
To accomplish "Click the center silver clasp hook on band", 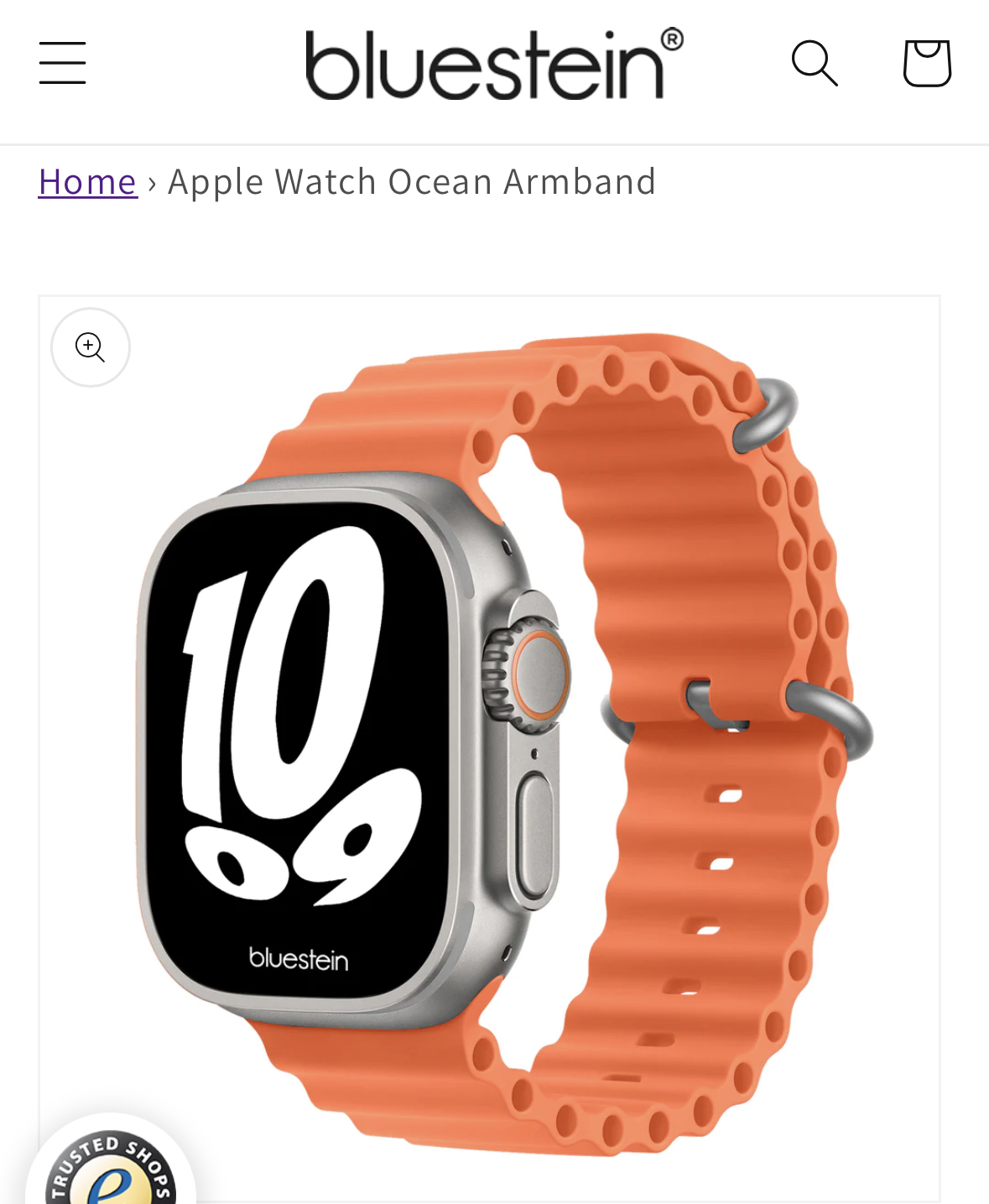I will tap(711, 703).
